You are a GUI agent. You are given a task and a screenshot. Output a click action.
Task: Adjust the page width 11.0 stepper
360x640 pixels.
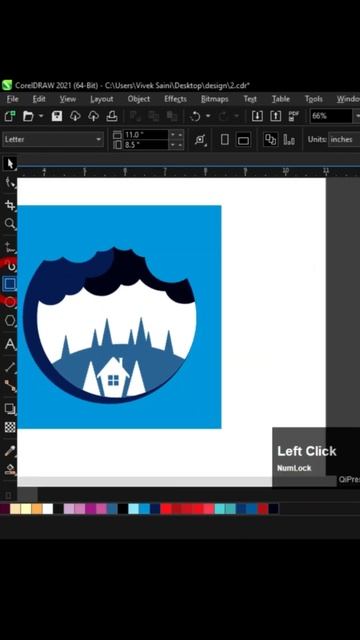(176, 135)
